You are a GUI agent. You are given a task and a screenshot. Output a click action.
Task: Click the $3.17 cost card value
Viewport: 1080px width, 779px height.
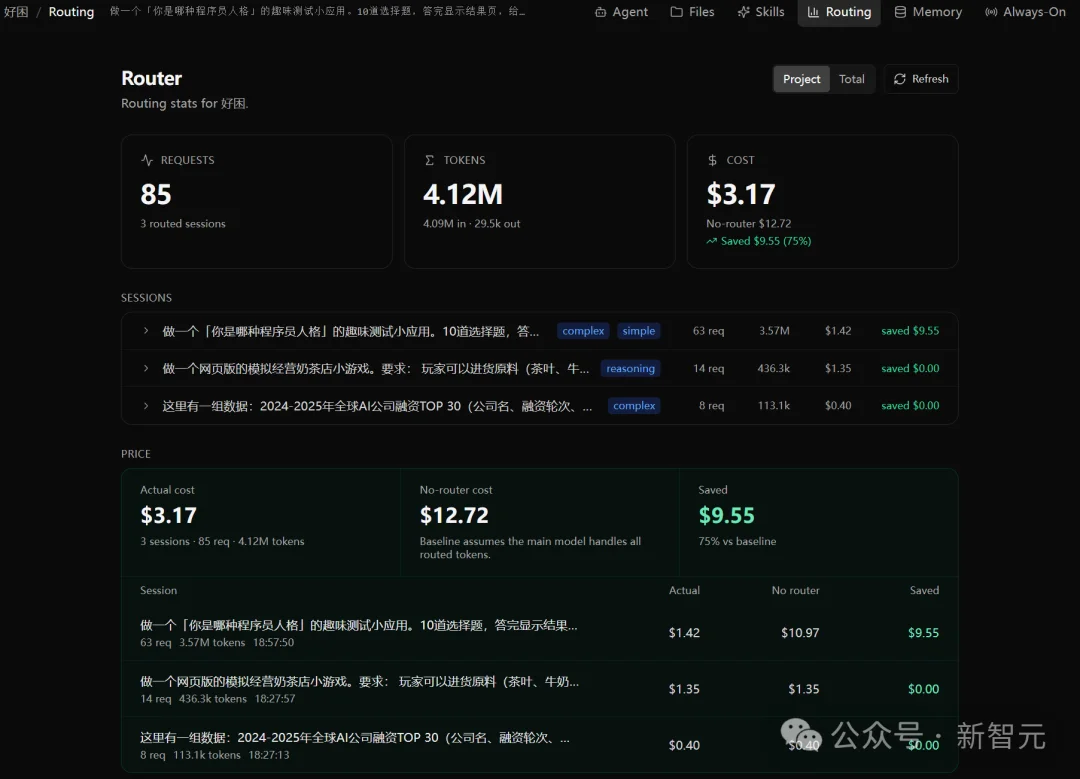click(741, 194)
